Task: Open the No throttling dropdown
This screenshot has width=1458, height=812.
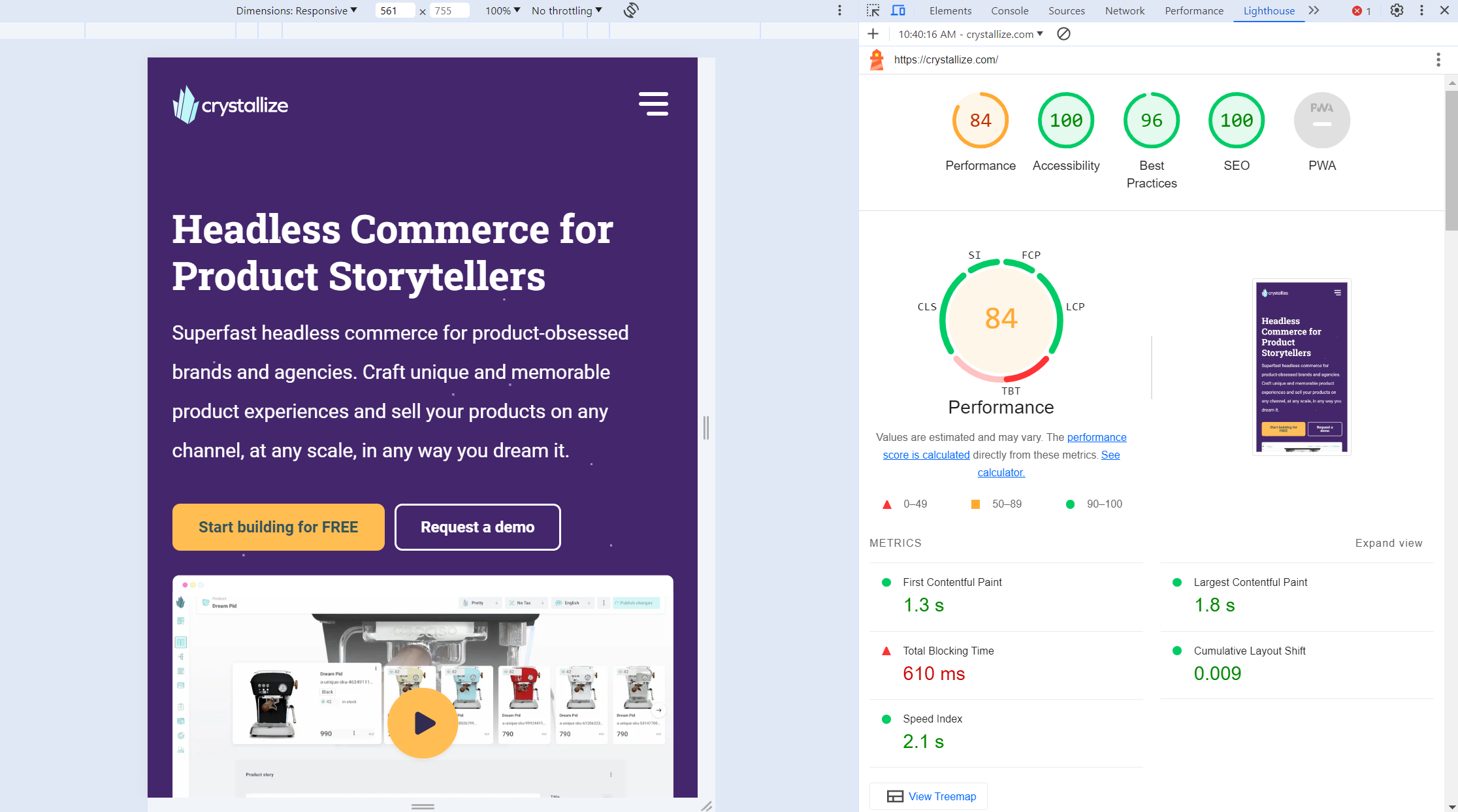Action: pyautogui.click(x=567, y=10)
